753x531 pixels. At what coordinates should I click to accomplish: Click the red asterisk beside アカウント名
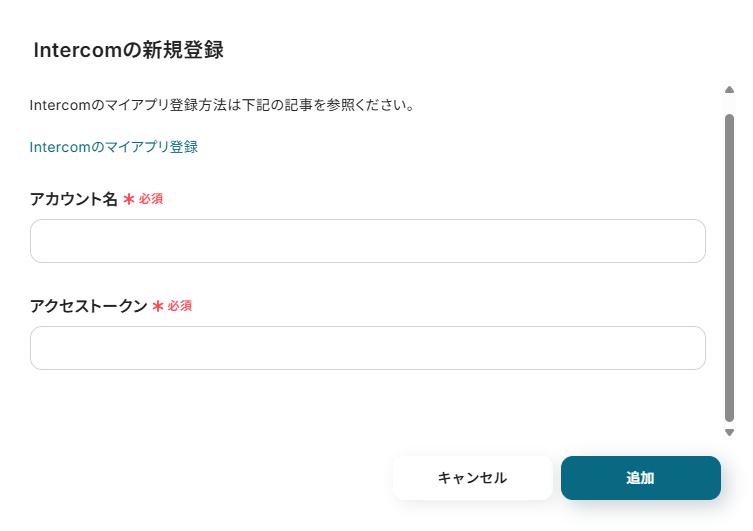[129, 199]
